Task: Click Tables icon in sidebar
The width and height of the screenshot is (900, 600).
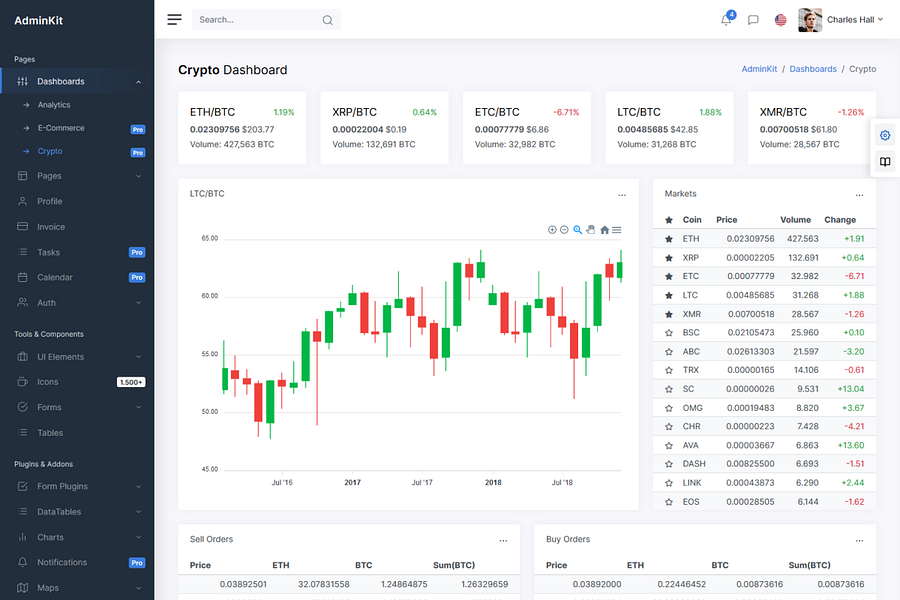Action: pyautogui.click(x=22, y=433)
